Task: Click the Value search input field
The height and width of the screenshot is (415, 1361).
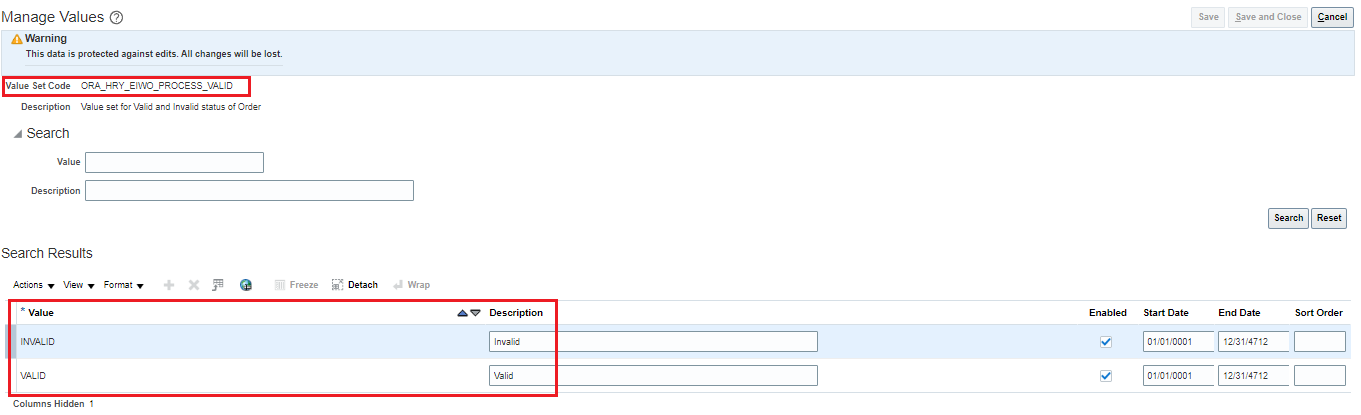Action: (174, 163)
